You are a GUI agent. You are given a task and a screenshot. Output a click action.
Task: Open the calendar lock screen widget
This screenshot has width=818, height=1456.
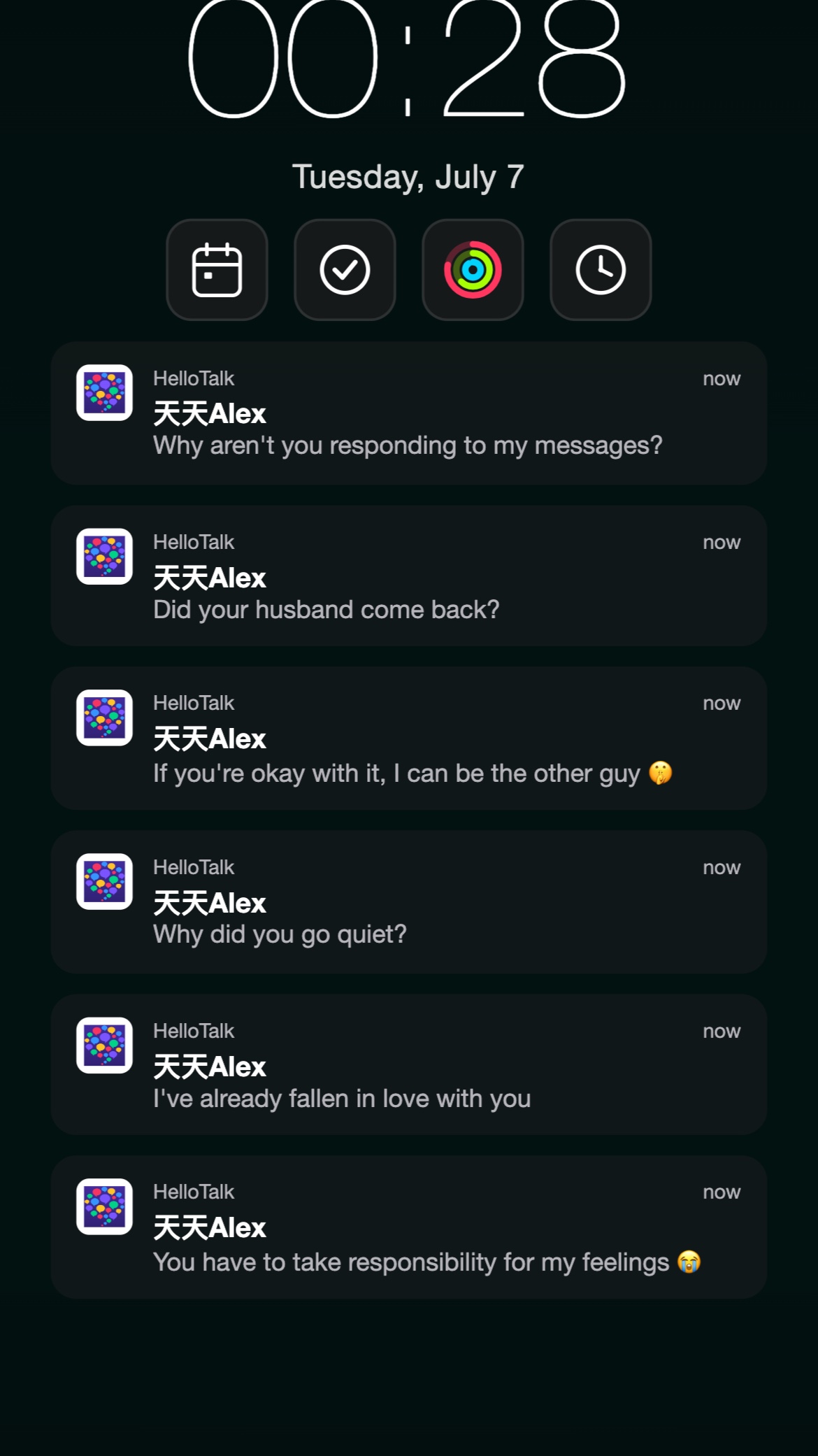[217, 270]
